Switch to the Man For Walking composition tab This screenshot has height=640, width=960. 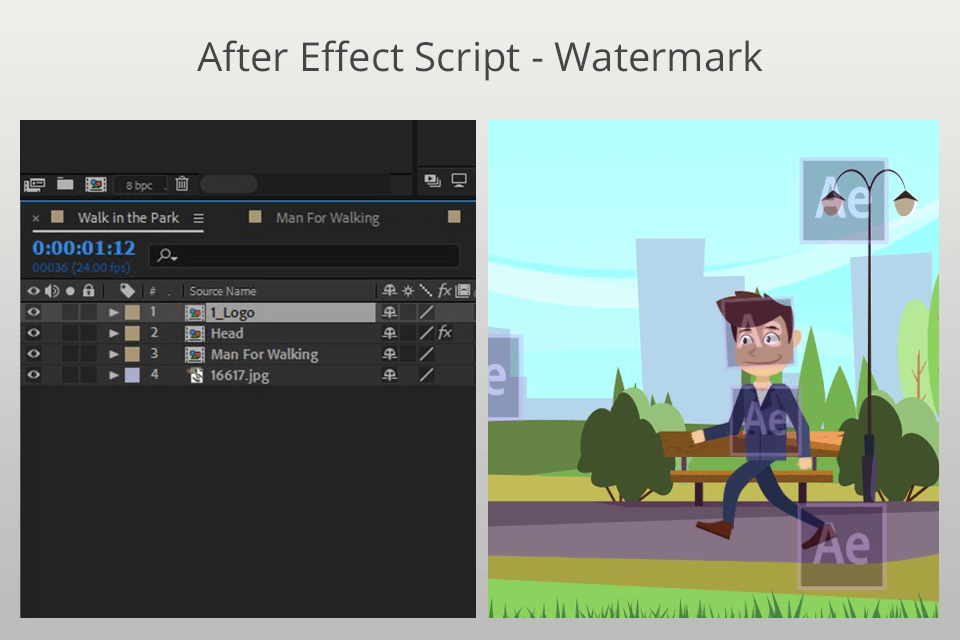pyautogui.click(x=327, y=218)
